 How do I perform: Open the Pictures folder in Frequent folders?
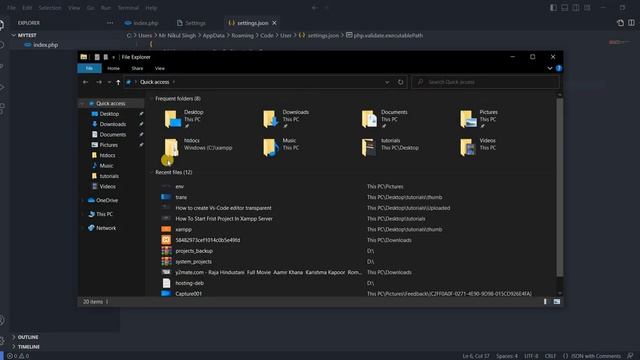click(479, 118)
